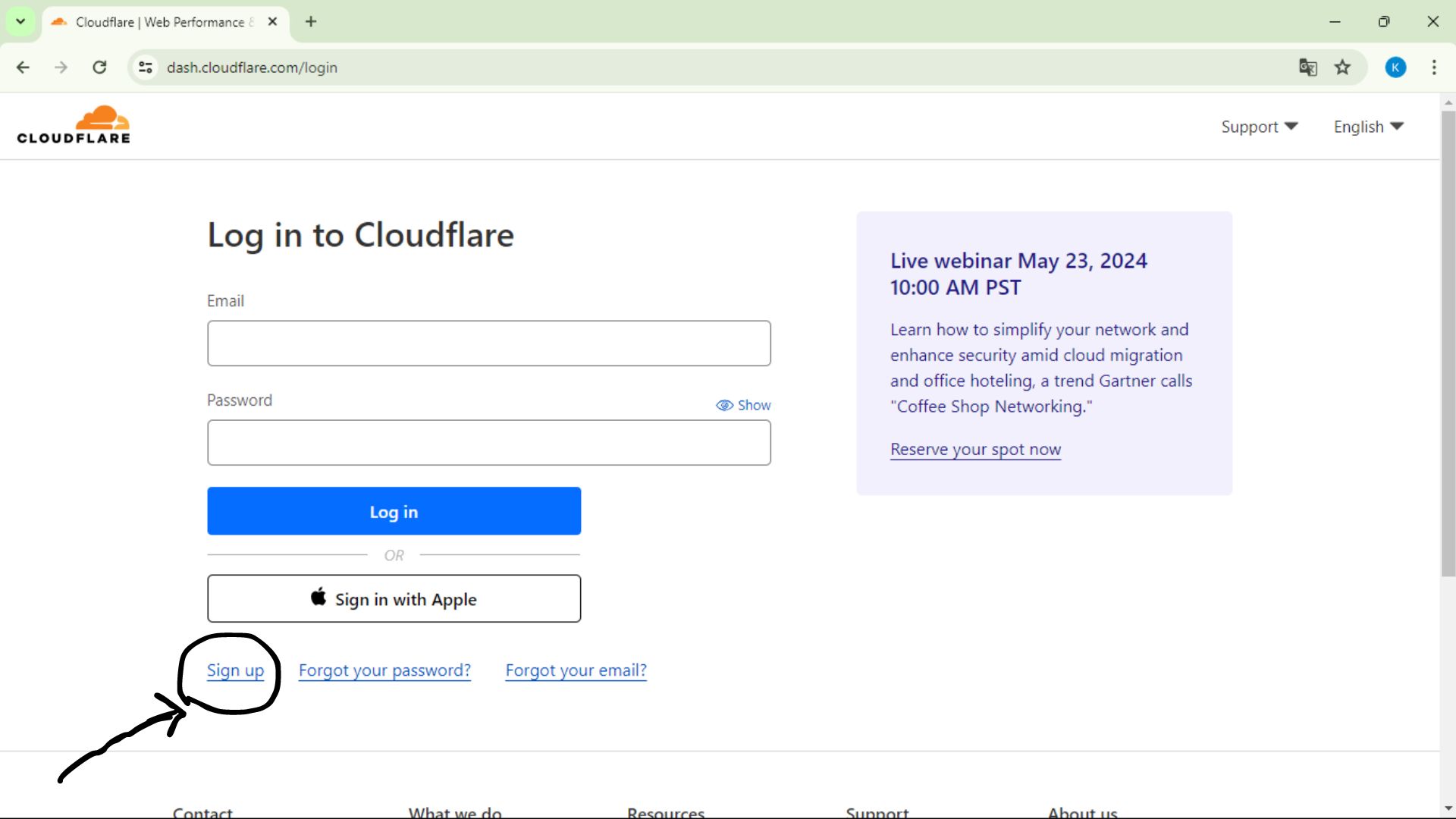Click the address bar URL
Viewport: 1456px width, 819px height.
pyautogui.click(x=252, y=67)
